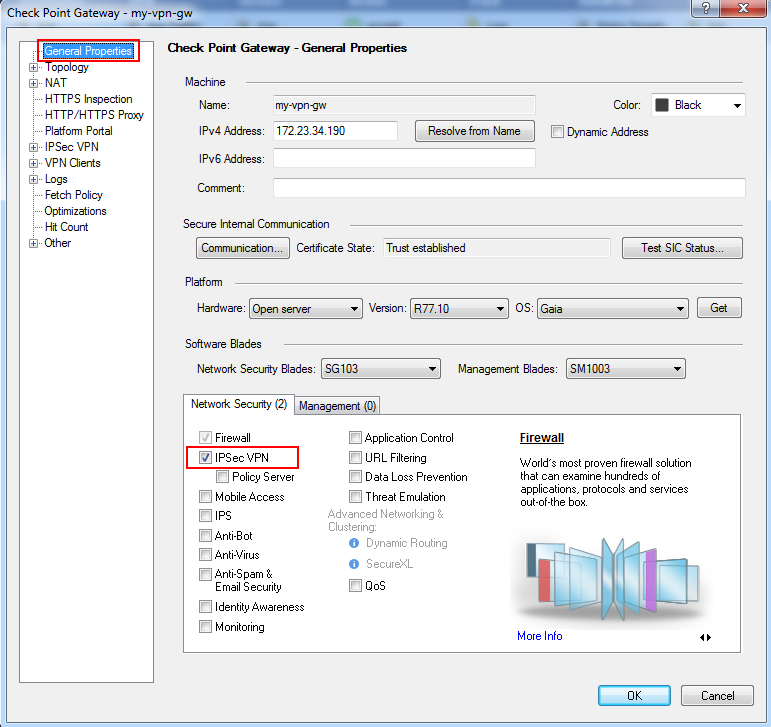Viewport: 771px width, 727px height.
Task: Click the blade description next/previous arrows
Action: [705, 638]
